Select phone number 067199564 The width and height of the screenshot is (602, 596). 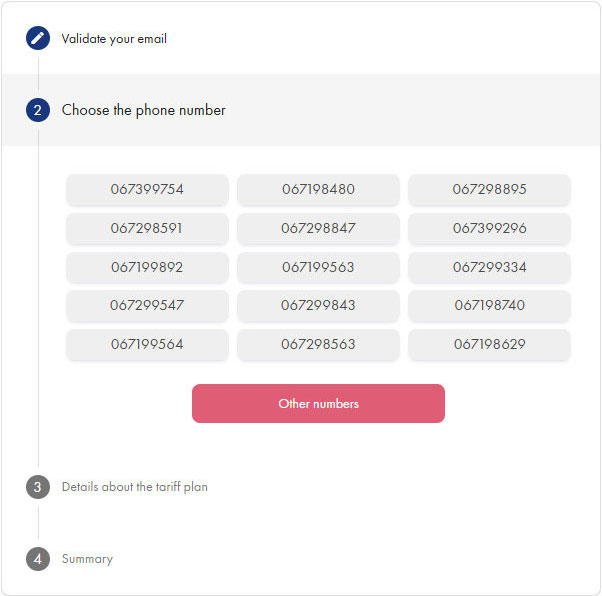[147, 344]
